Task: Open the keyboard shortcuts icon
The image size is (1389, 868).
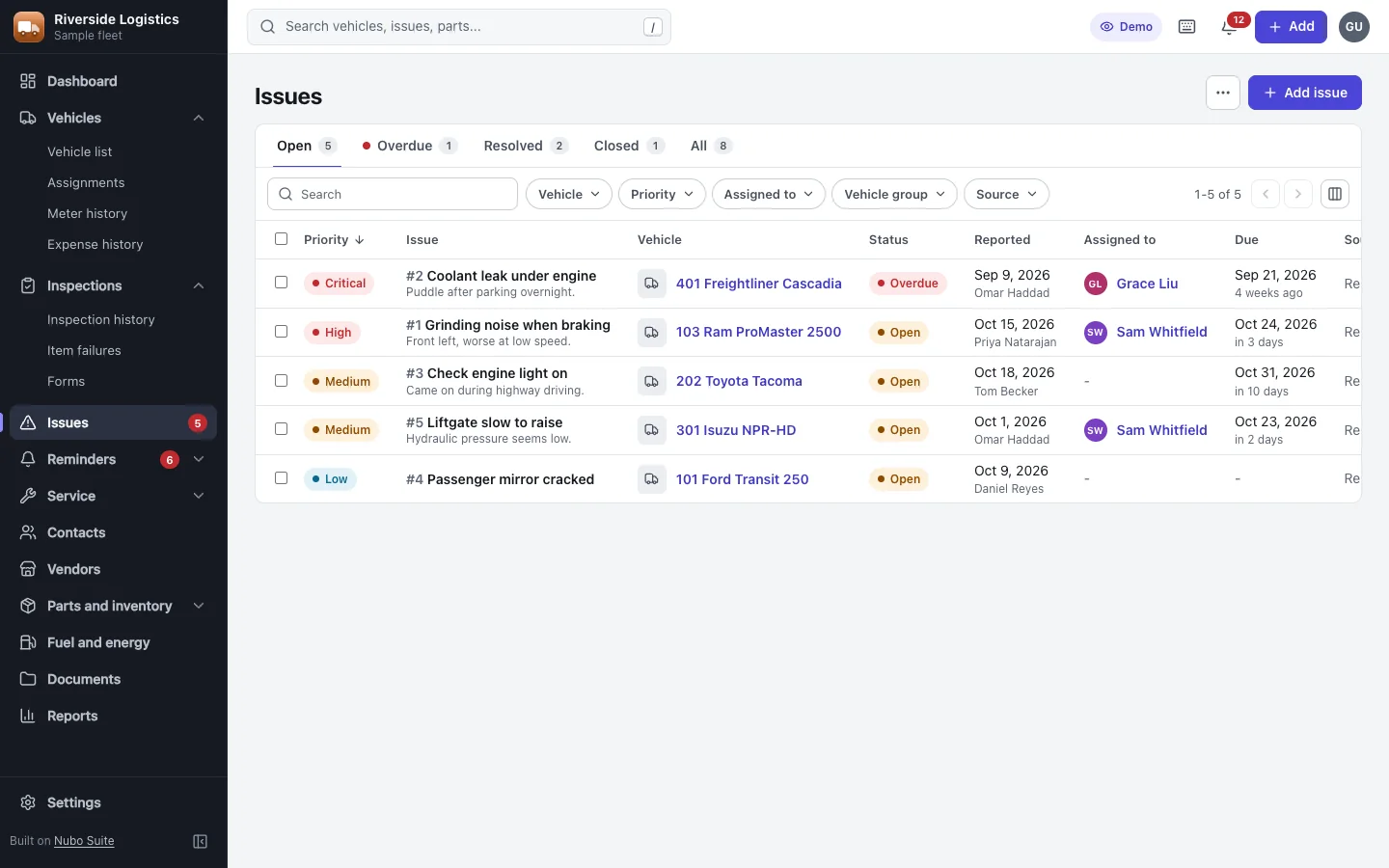Action: [1187, 27]
